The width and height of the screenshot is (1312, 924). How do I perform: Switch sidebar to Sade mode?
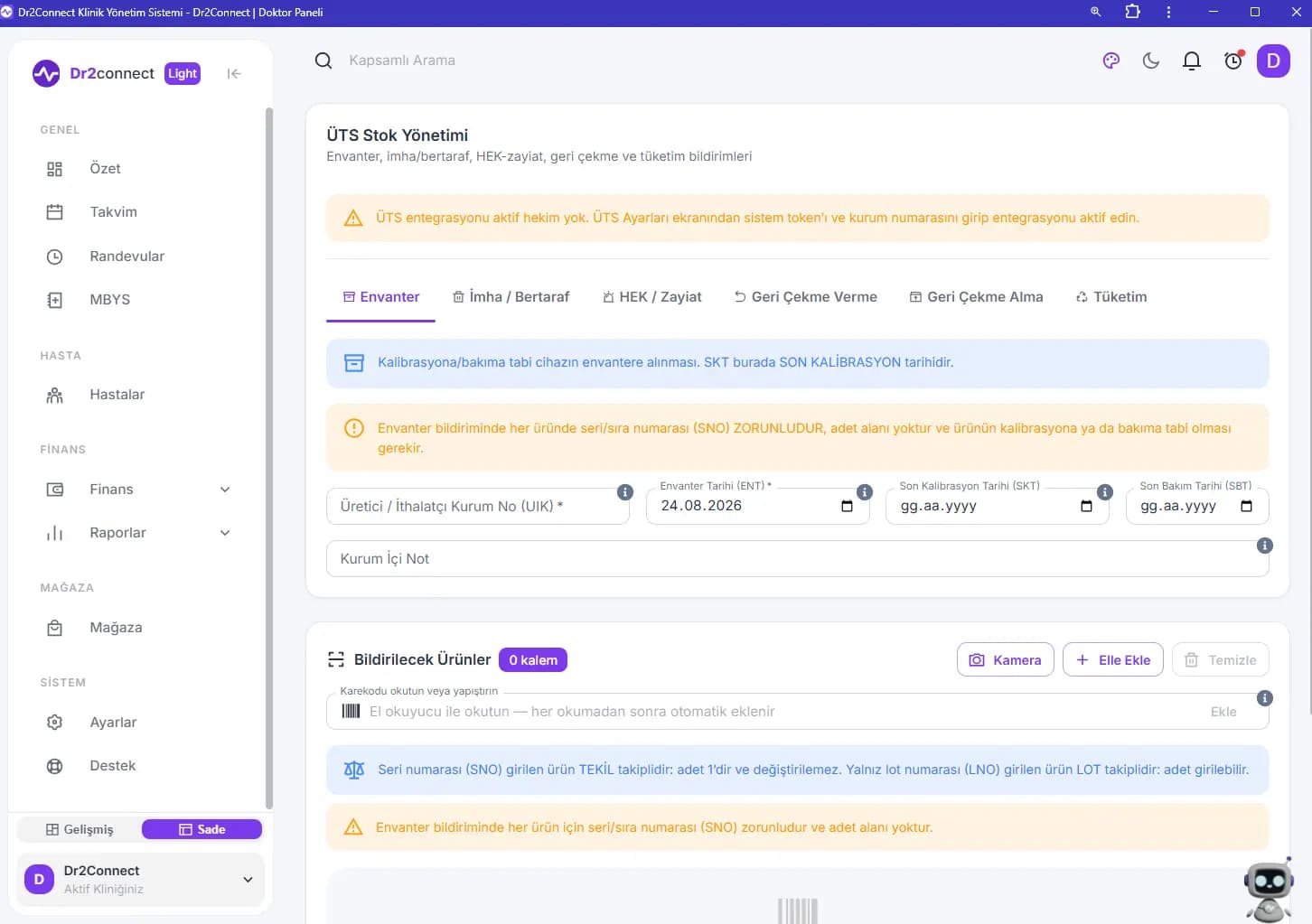pyautogui.click(x=201, y=829)
